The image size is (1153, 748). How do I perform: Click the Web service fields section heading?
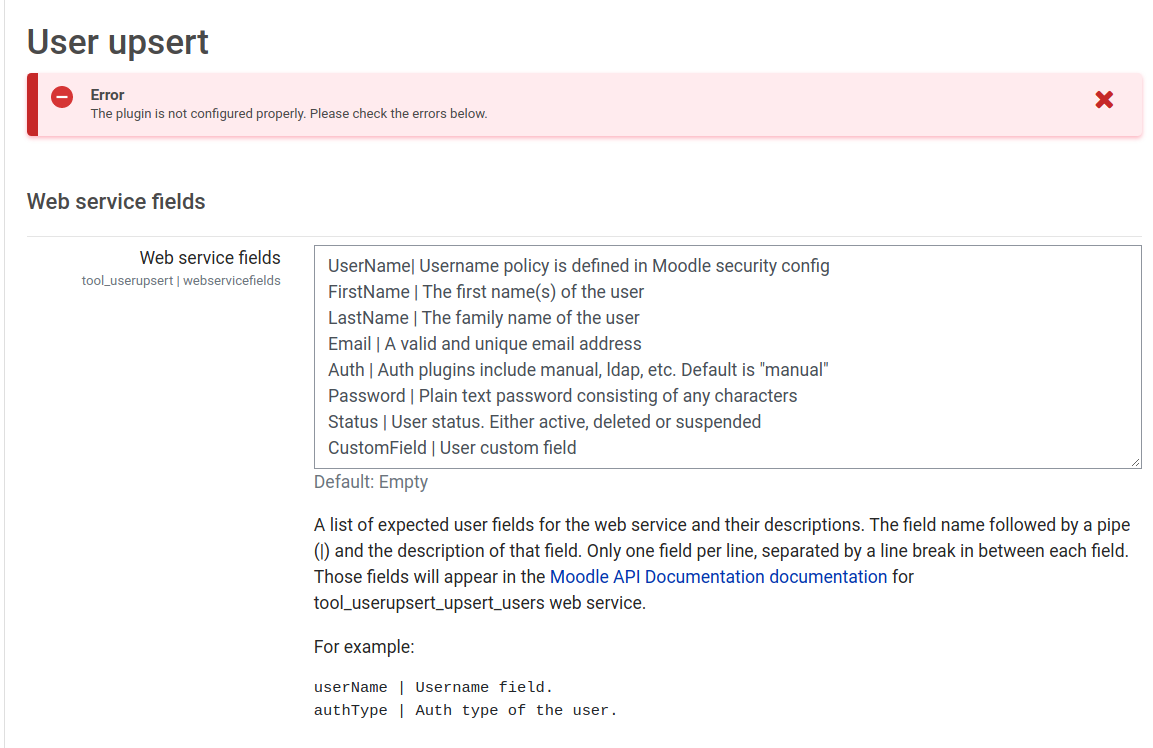click(116, 202)
